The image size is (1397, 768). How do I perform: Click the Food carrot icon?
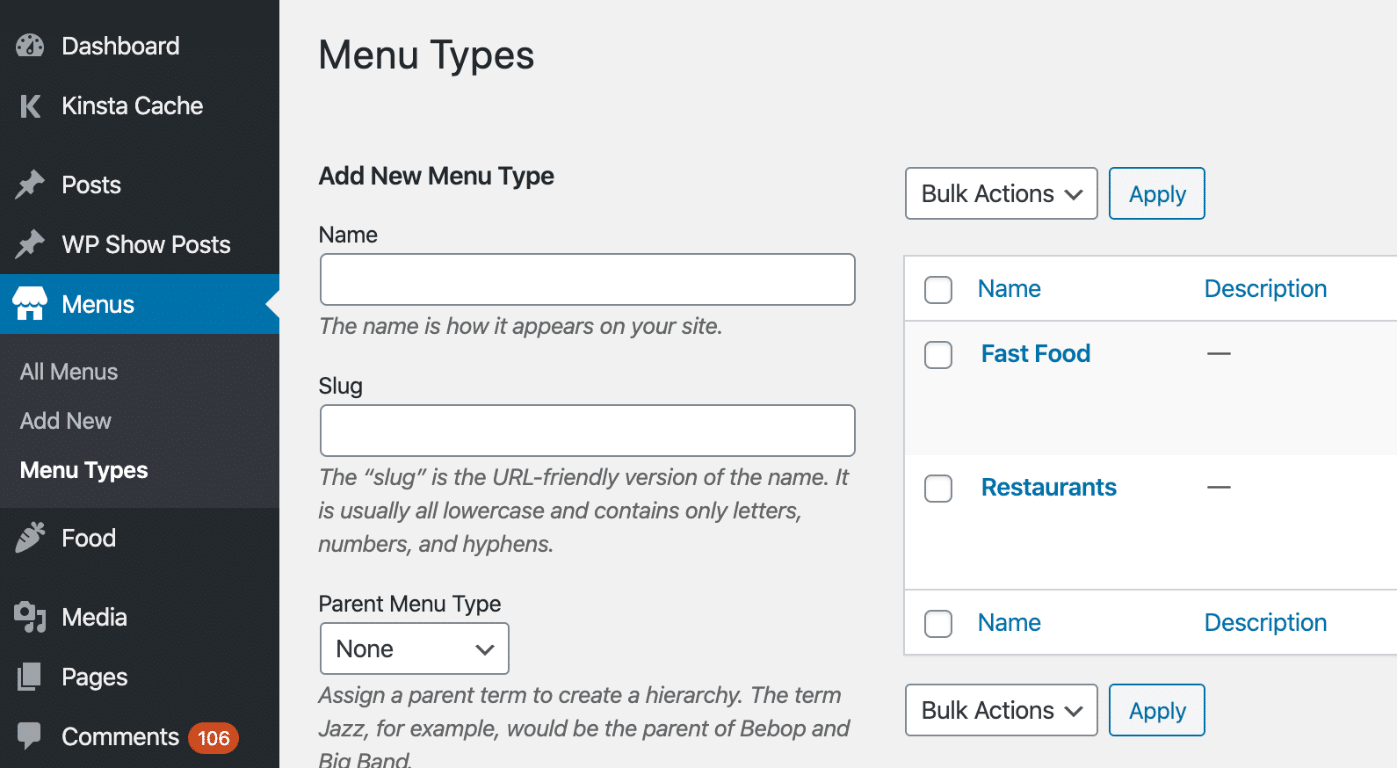pyautogui.click(x=30, y=538)
